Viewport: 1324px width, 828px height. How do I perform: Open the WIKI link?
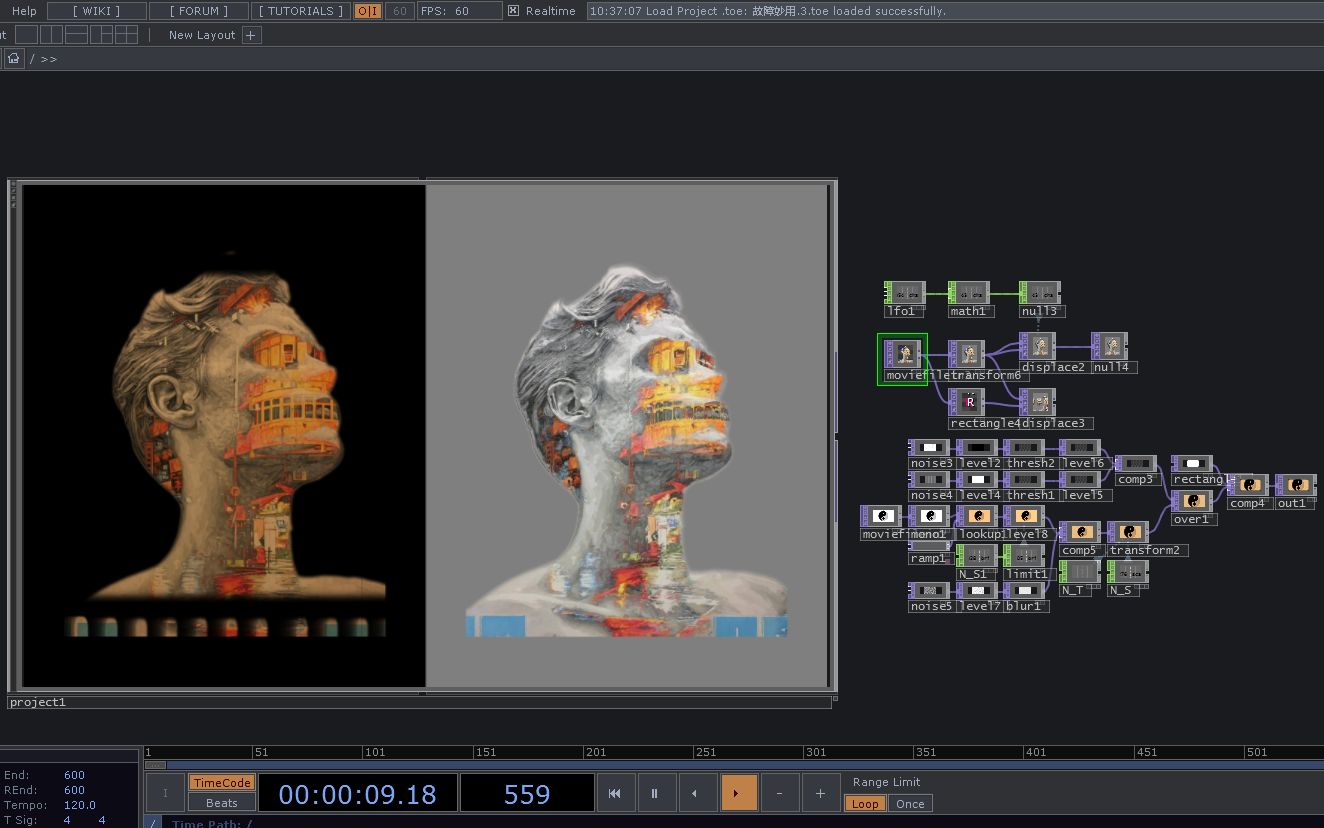pos(96,11)
